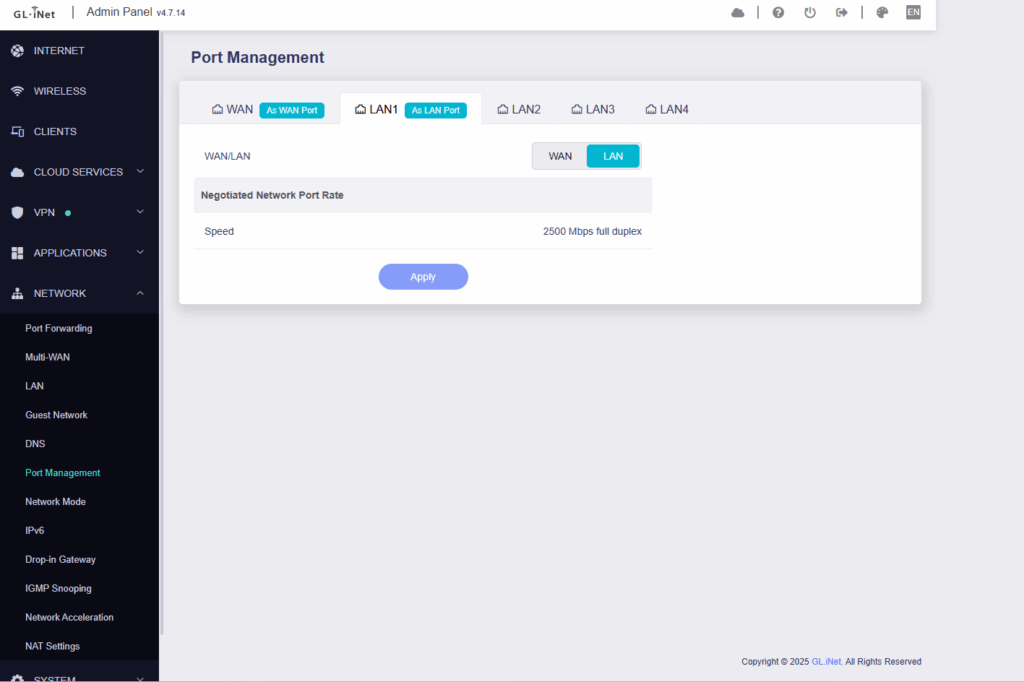Image resolution: width=1024 pixels, height=682 pixels.
Task: Open Internet in the sidebar
Action: tap(79, 50)
